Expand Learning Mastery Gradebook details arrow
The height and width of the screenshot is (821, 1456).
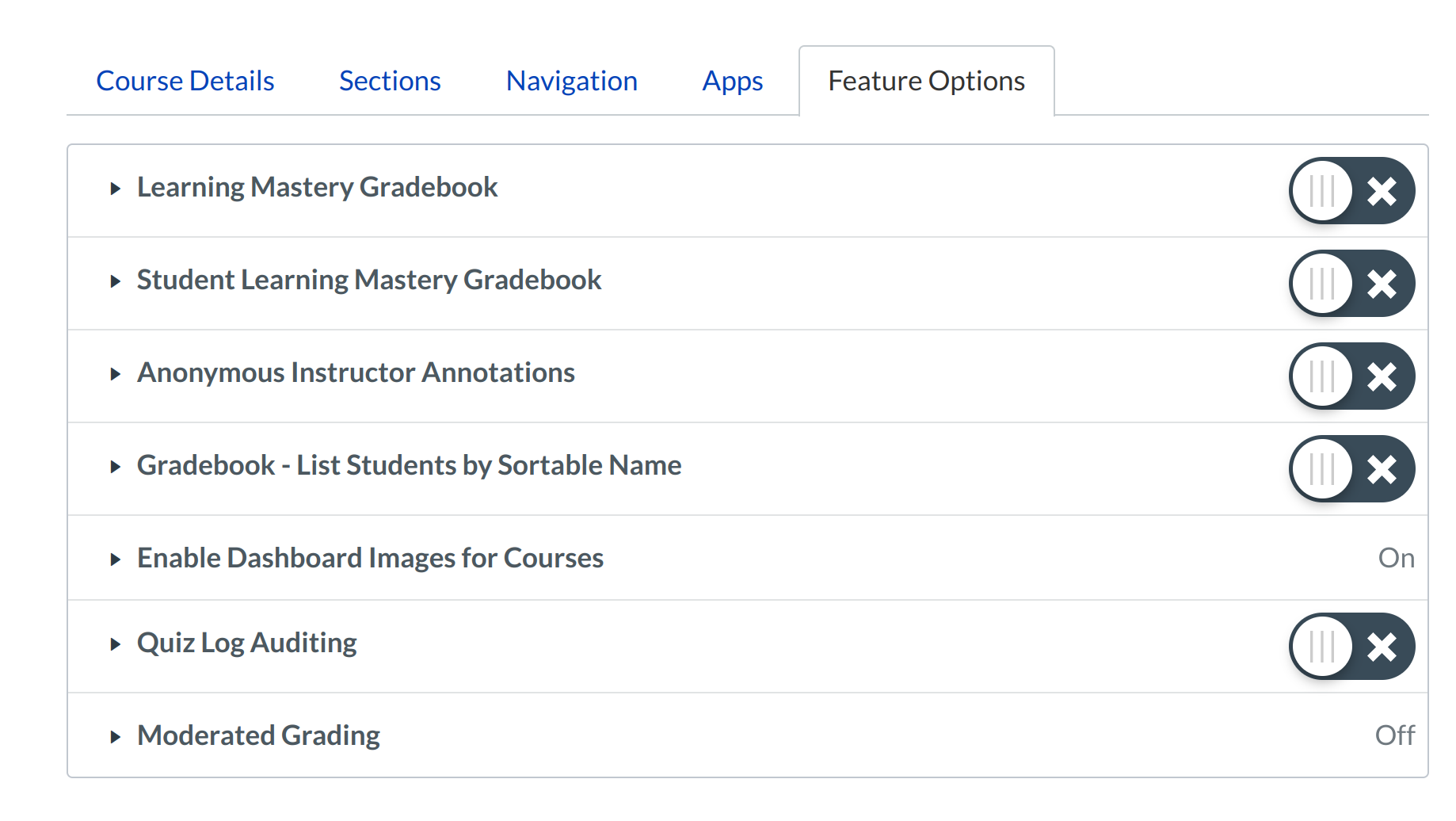[x=116, y=189]
